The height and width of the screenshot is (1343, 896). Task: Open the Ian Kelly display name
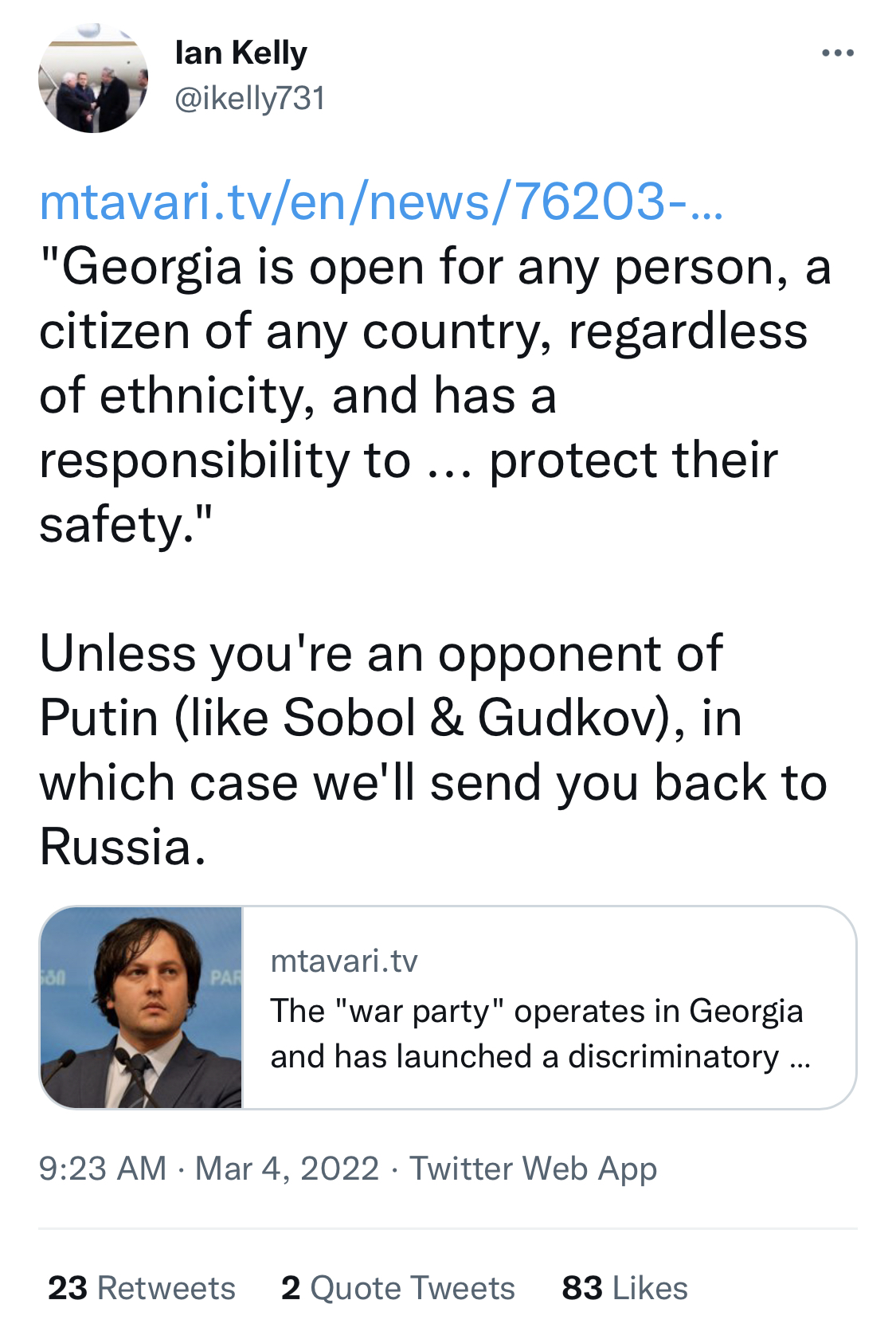click(x=241, y=53)
